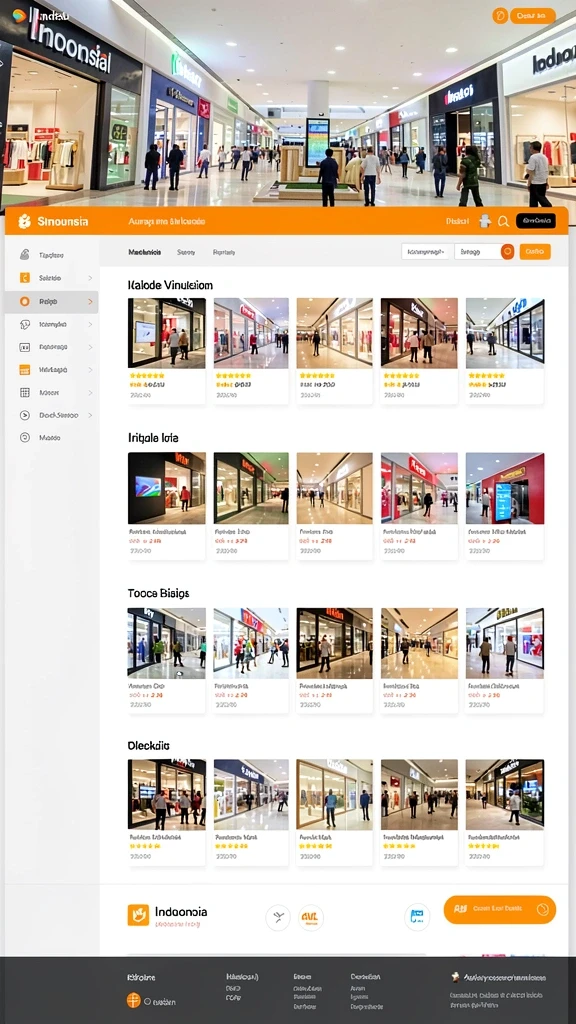Click the round orange icon at top right of hero
Screen dimensions: 576x1024
pos(500,16)
